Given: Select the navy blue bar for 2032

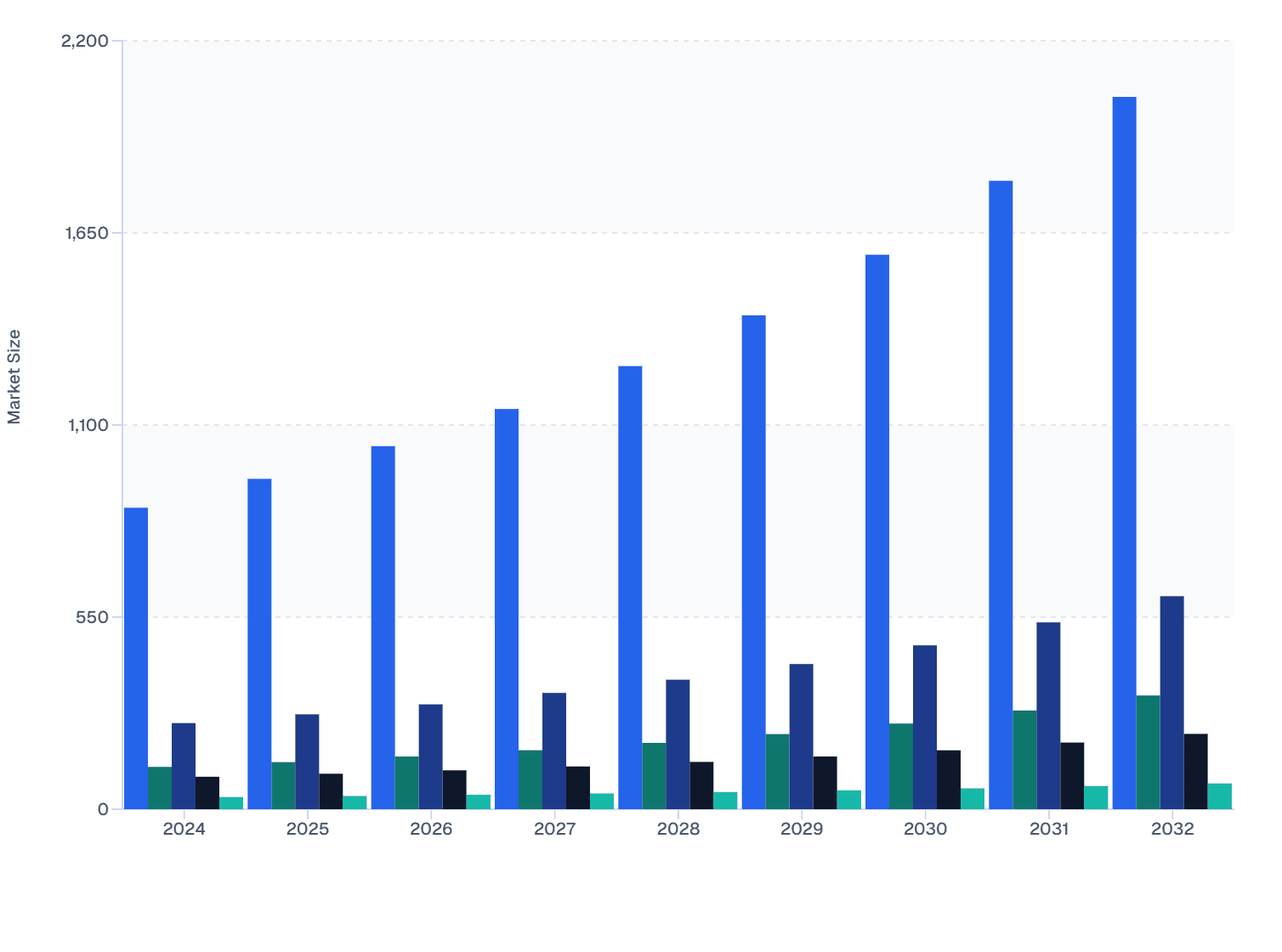Looking at the screenshot, I should click(1171, 702).
